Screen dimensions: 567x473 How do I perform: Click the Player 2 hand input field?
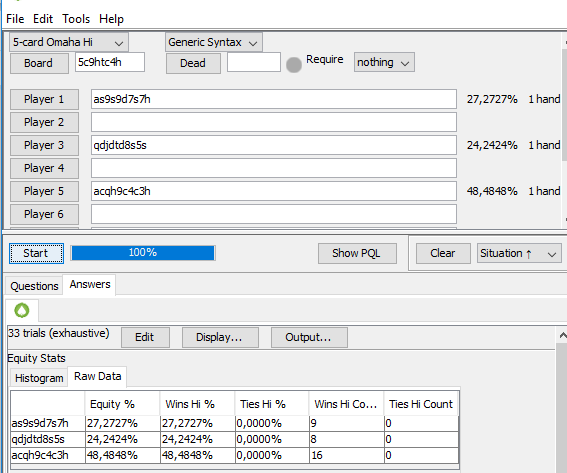[x=274, y=122]
